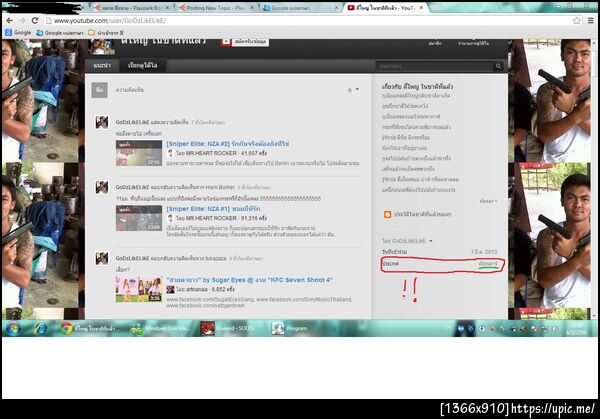Open the channel avatar in the header
Viewport: 600px width, 419px height.
[x=101, y=46]
